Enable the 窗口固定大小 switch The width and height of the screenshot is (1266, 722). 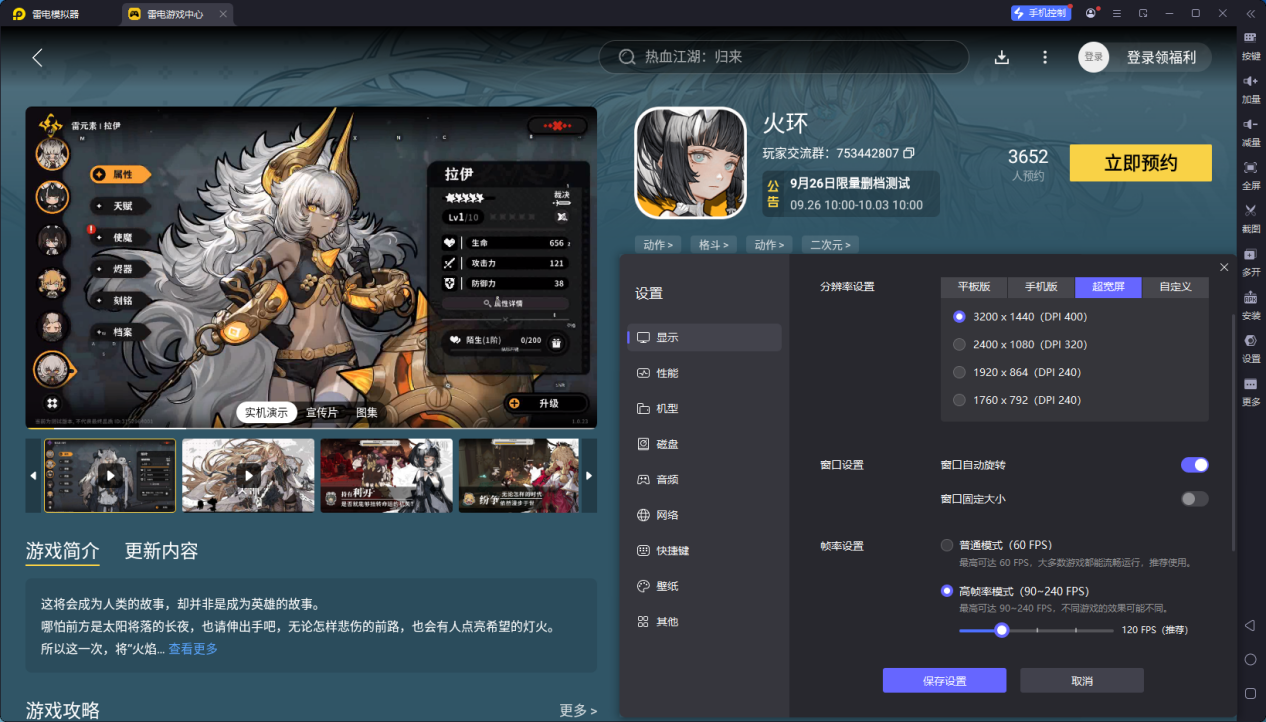click(1194, 499)
